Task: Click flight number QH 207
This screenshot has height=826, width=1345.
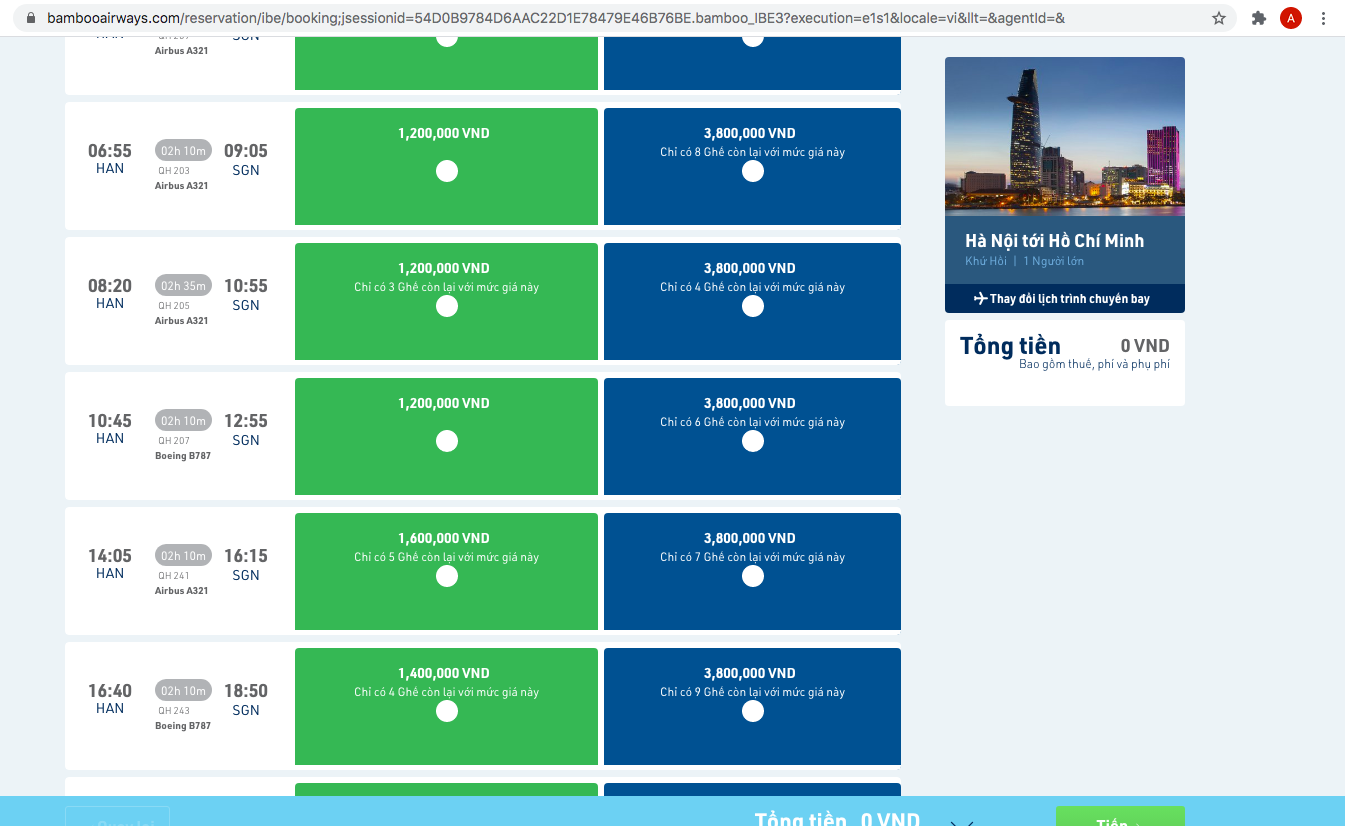Action: click(x=174, y=441)
